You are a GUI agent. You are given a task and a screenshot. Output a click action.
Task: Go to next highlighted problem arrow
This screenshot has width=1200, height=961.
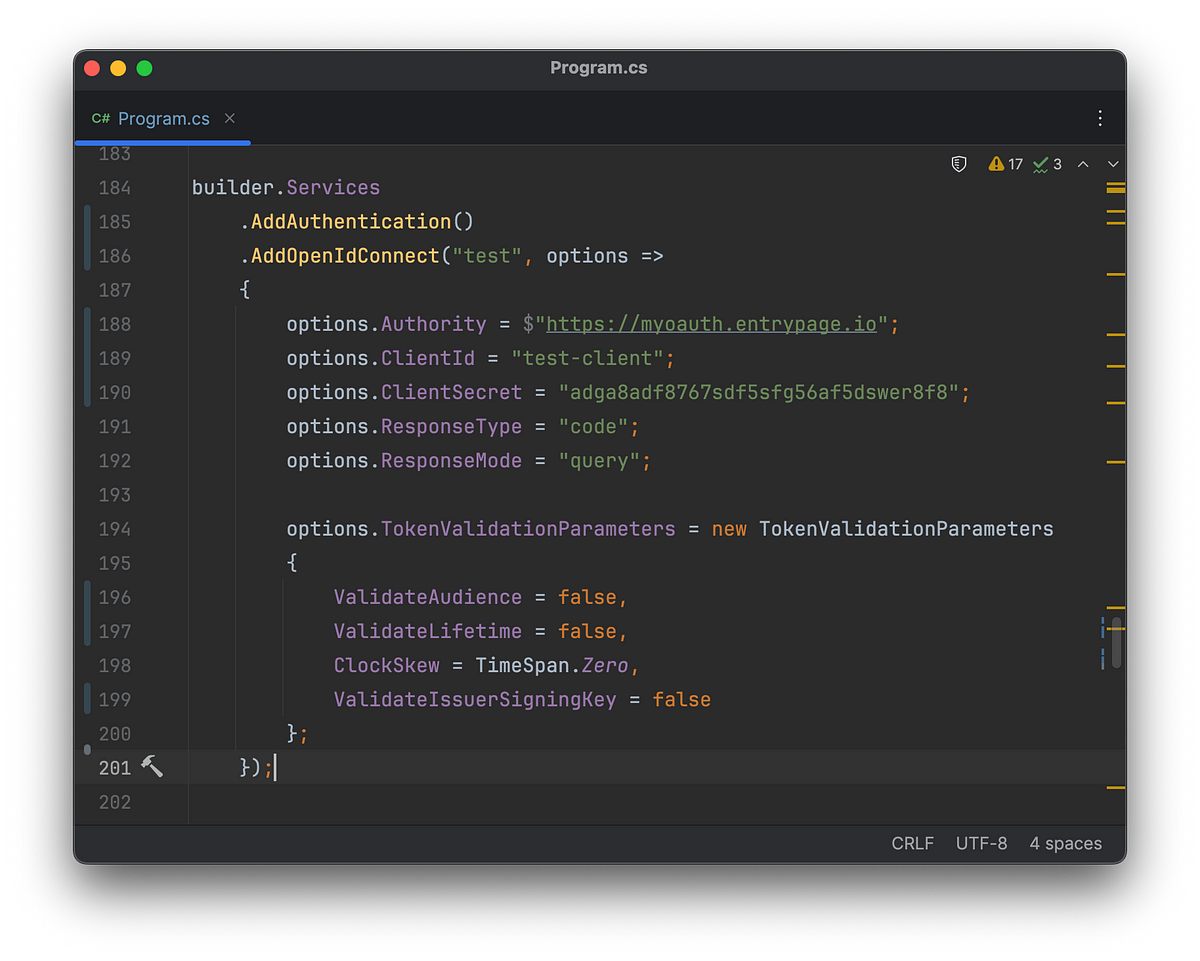click(x=1113, y=164)
